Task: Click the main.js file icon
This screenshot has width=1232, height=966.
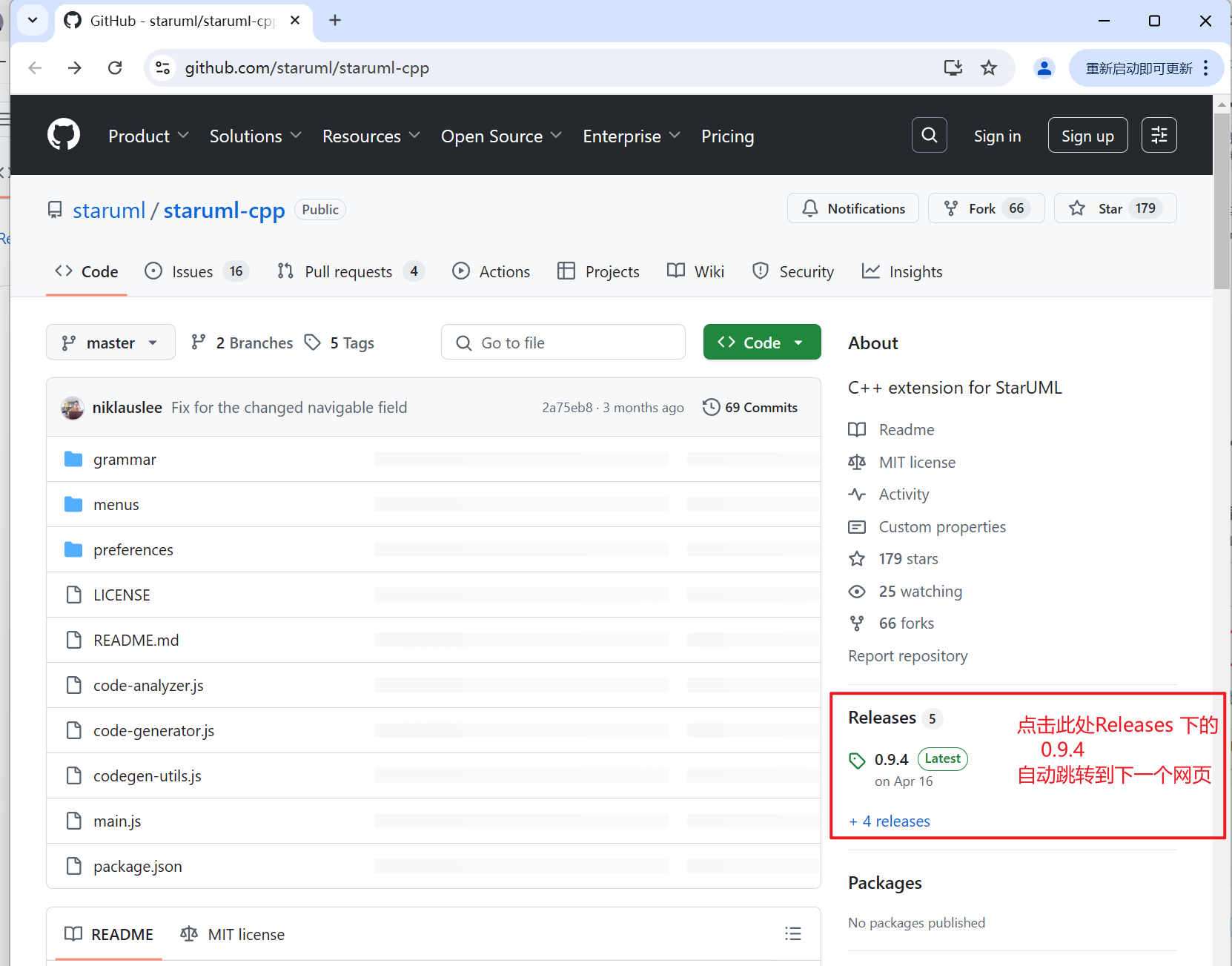Action: point(73,821)
